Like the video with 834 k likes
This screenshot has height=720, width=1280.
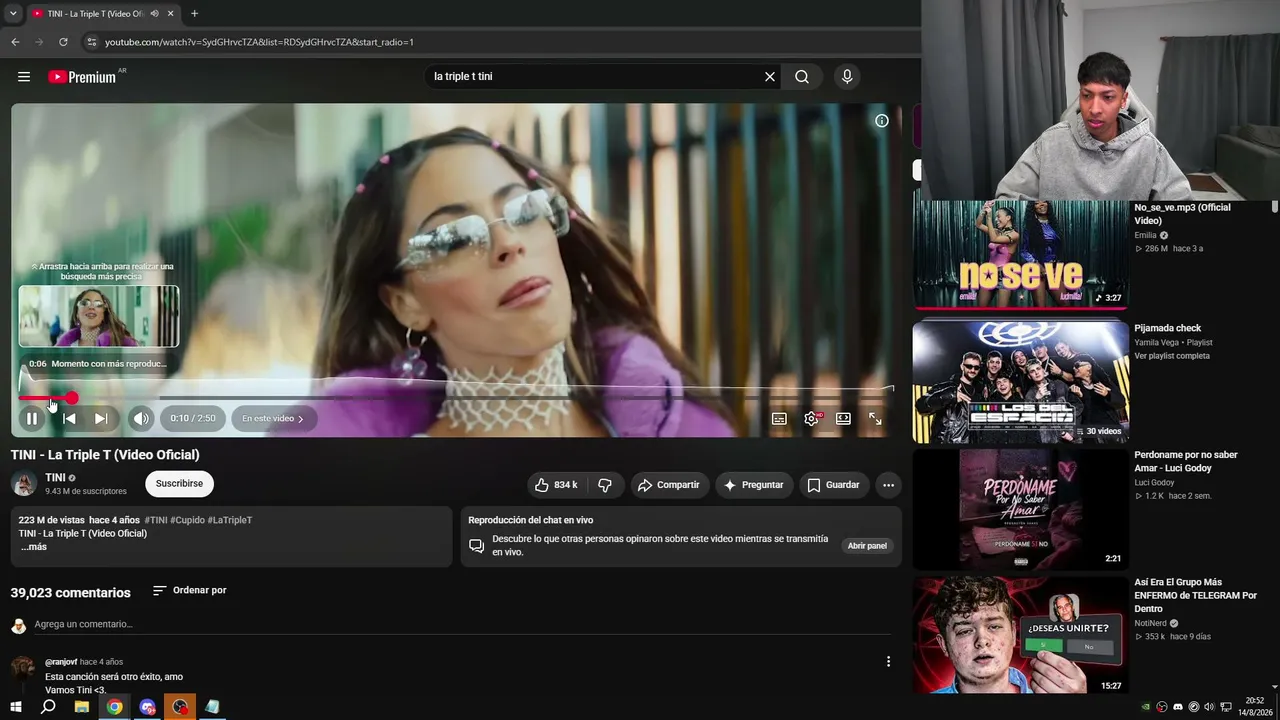(x=556, y=485)
